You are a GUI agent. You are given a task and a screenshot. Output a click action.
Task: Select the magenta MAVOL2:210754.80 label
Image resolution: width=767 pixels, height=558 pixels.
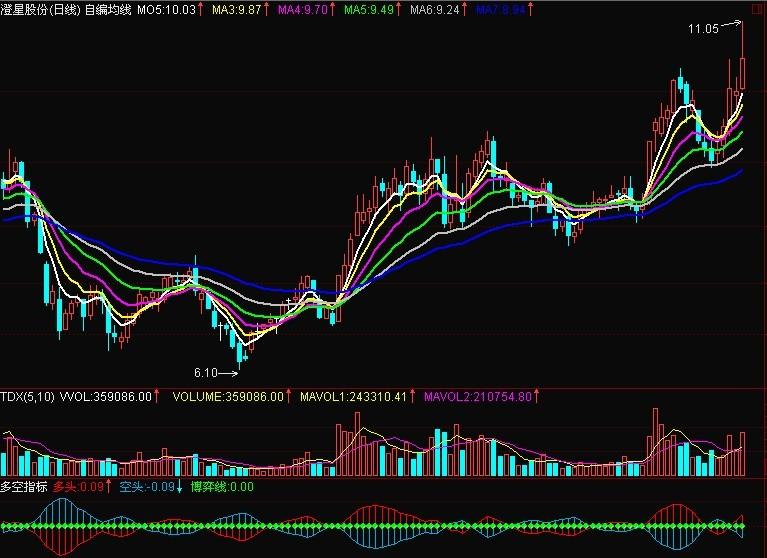pos(477,397)
